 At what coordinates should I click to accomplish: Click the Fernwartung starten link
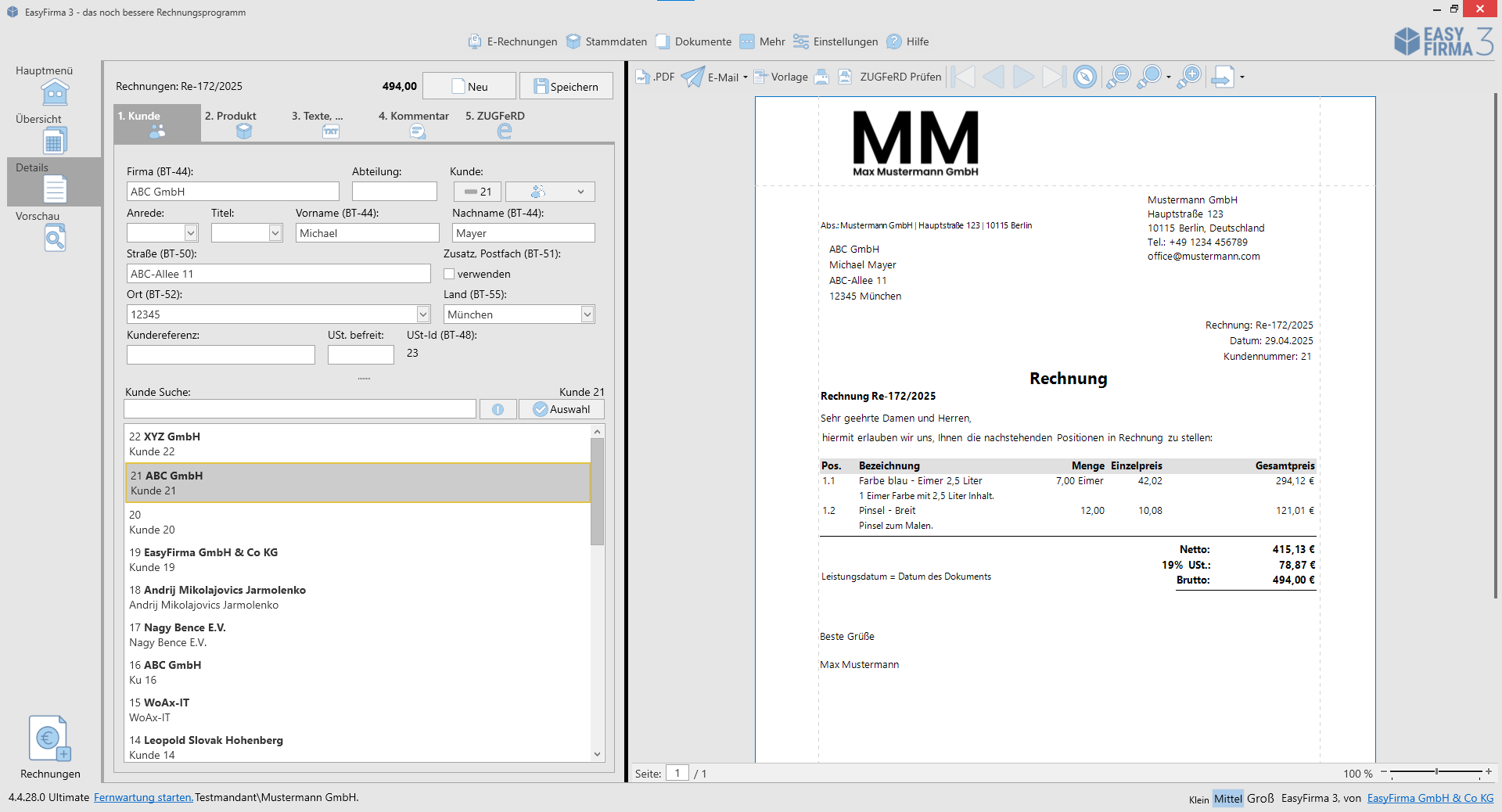coord(143,797)
